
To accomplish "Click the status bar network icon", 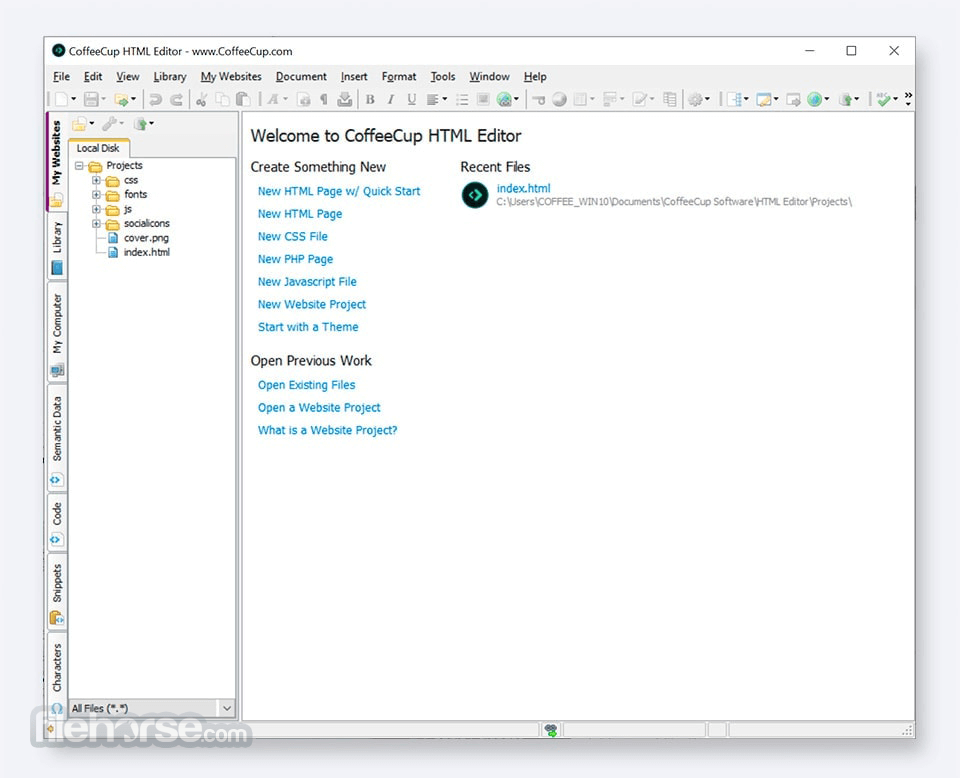I will coord(551,730).
